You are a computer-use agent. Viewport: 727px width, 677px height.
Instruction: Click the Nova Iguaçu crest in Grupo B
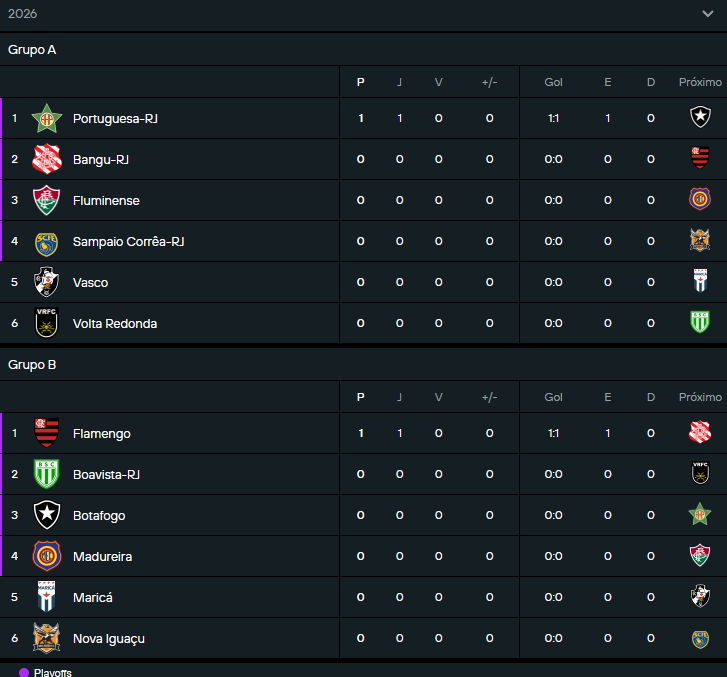[47, 638]
